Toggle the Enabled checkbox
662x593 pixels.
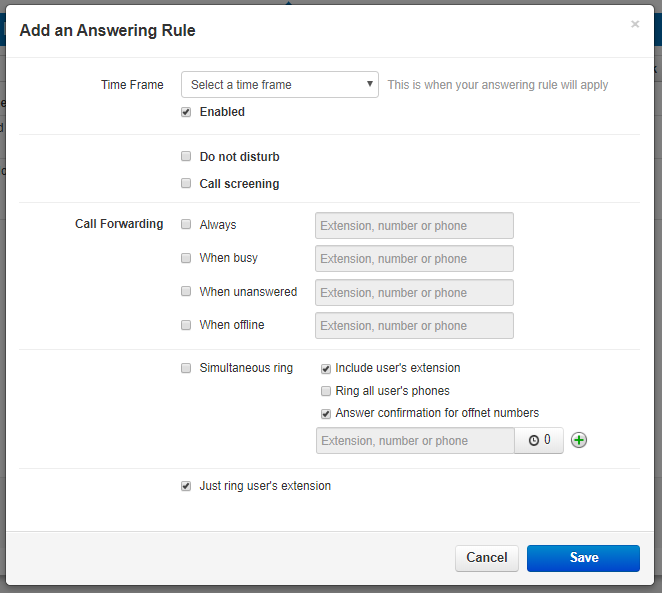click(x=186, y=112)
